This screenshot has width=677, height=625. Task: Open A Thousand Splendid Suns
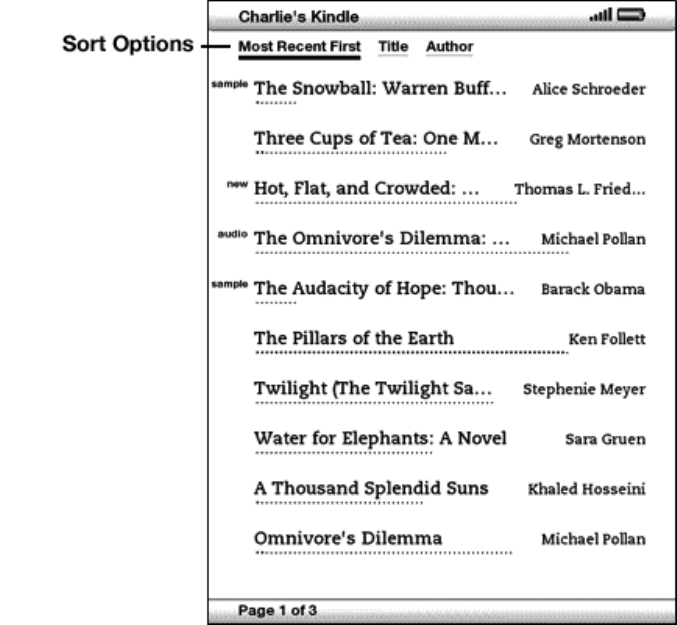click(x=371, y=488)
